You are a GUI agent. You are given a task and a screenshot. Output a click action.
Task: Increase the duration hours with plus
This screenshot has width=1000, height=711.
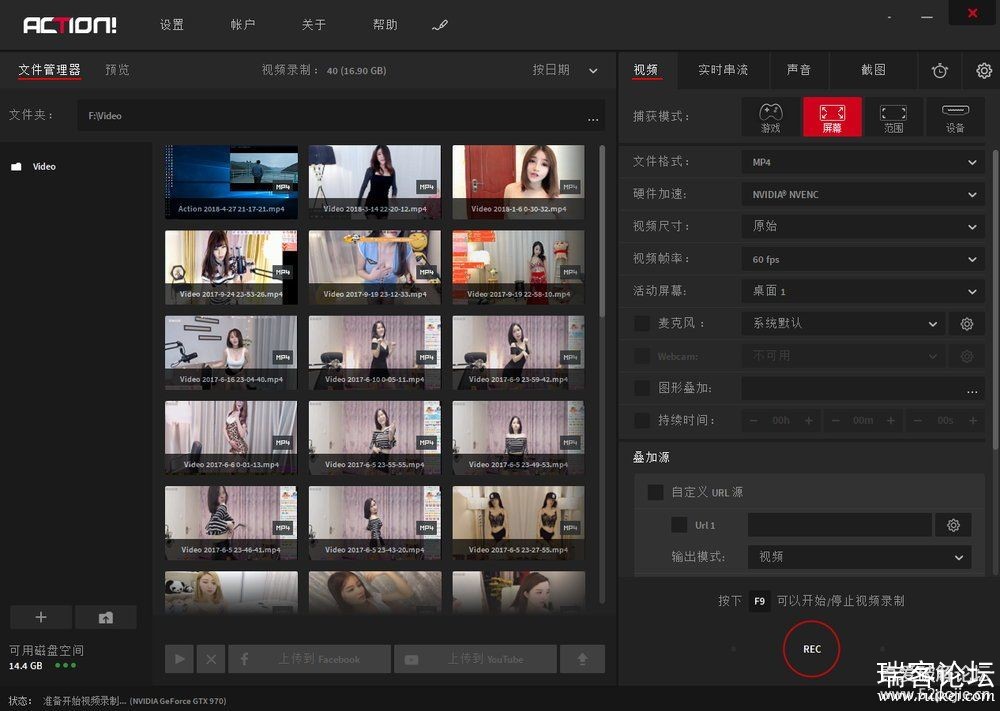tap(809, 421)
